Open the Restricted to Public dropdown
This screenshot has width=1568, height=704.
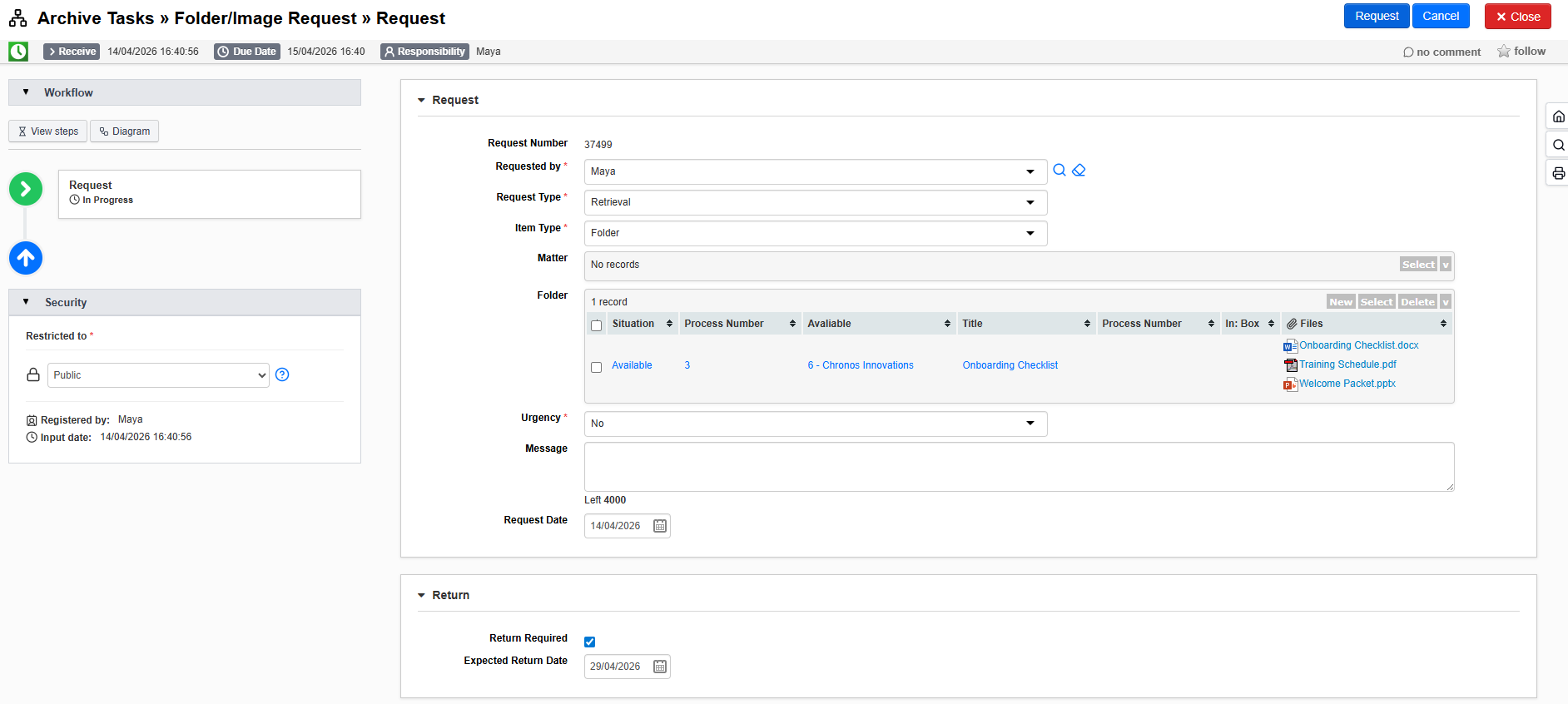(x=158, y=375)
